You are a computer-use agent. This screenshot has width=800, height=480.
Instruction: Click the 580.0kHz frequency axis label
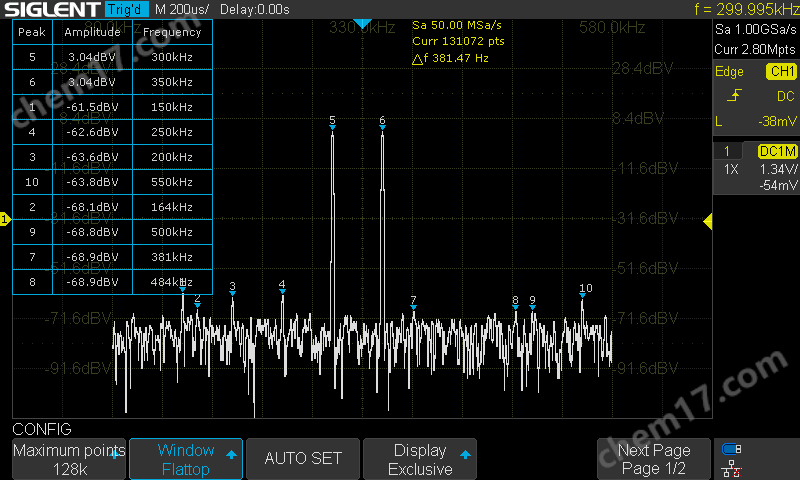pos(612,28)
